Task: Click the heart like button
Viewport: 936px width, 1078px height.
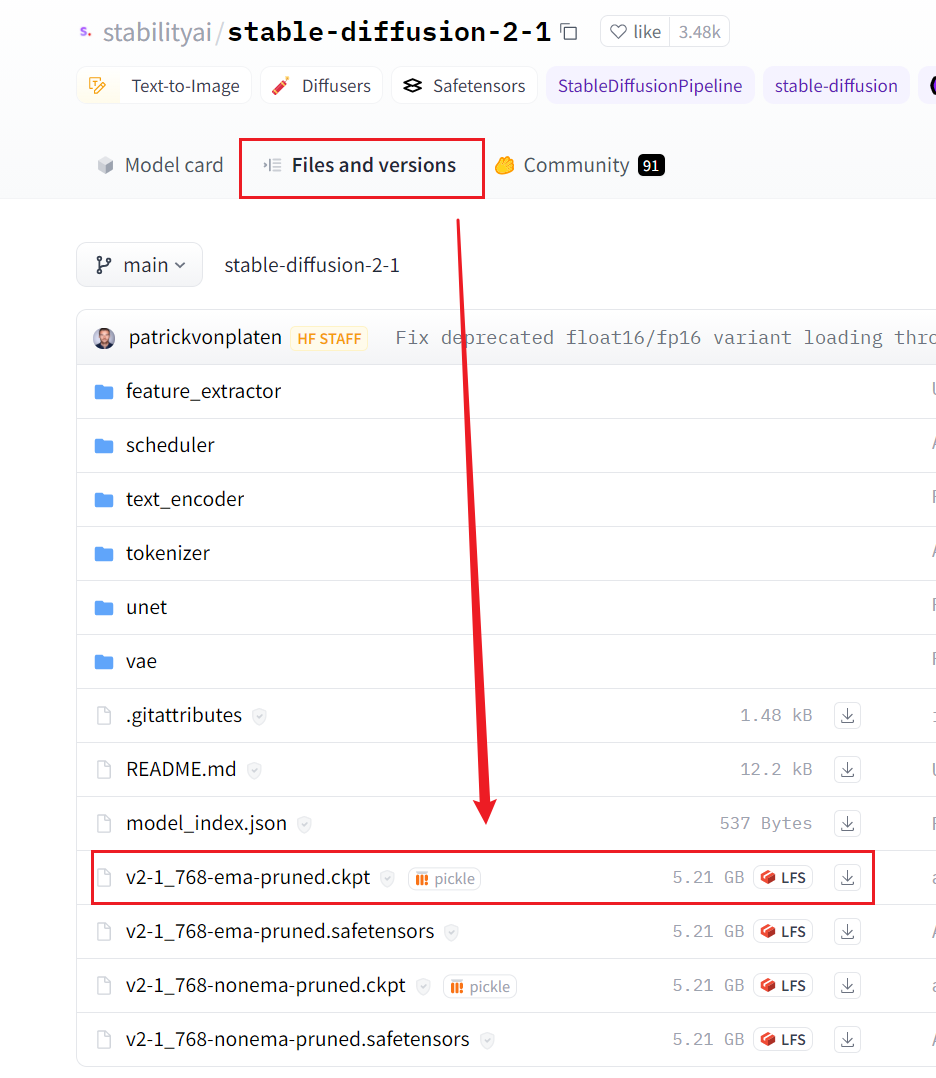Action: point(635,32)
